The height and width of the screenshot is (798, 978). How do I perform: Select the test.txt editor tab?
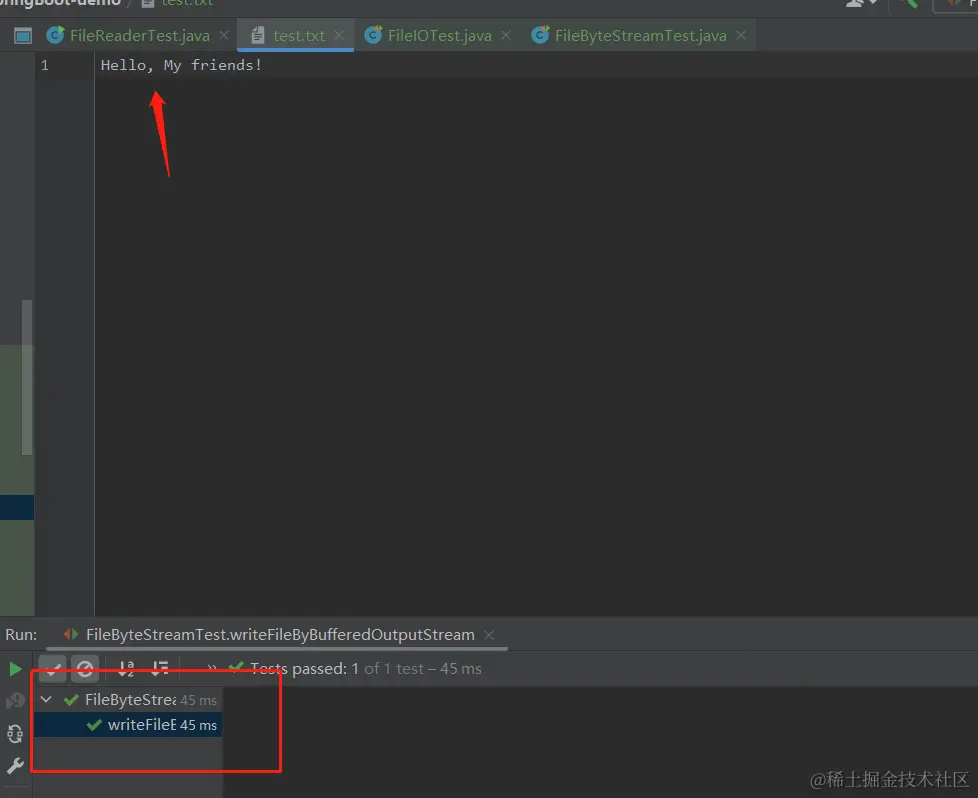pos(298,36)
